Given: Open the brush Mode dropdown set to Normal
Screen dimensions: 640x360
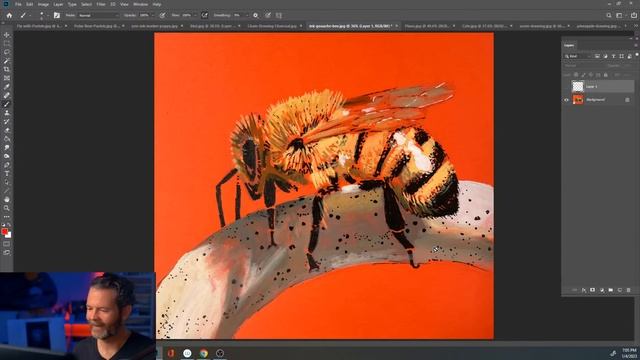Looking at the screenshot, I should [98, 16].
